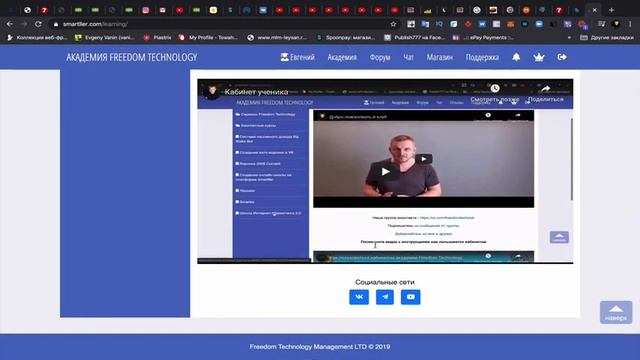Expand the bookmarks bar overflow chevron
The image size is (640, 360).
[x=569, y=38]
